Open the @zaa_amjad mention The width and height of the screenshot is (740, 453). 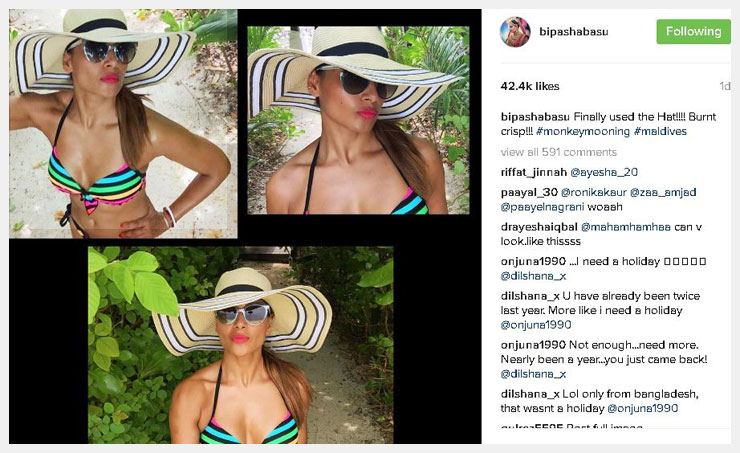[663, 192]
